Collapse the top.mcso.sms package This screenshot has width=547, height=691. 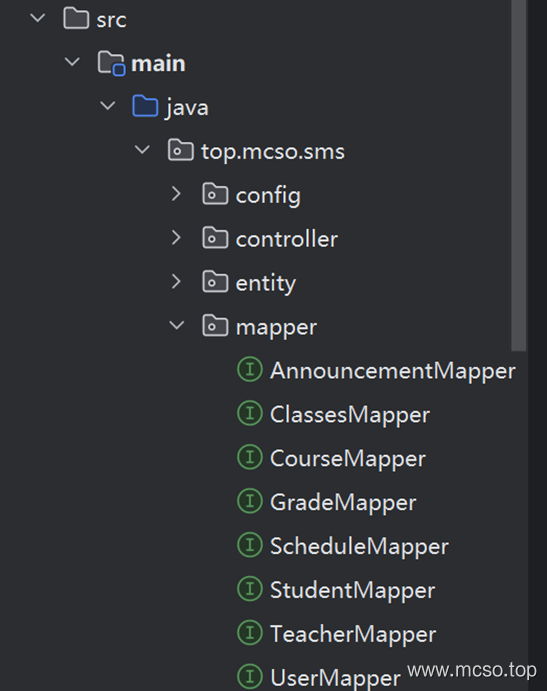(x=142, y=150)
